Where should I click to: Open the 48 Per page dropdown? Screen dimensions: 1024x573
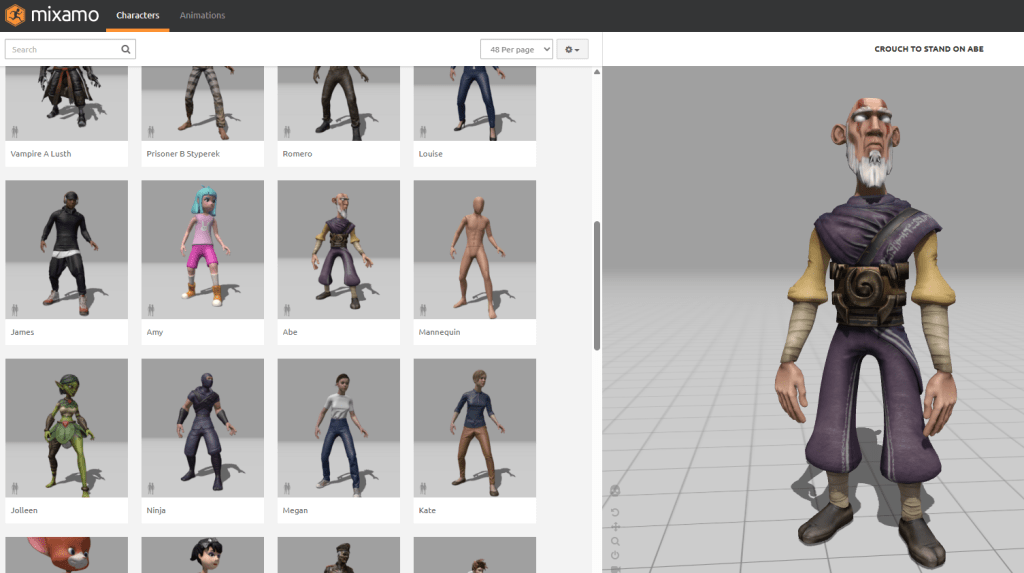516,49
